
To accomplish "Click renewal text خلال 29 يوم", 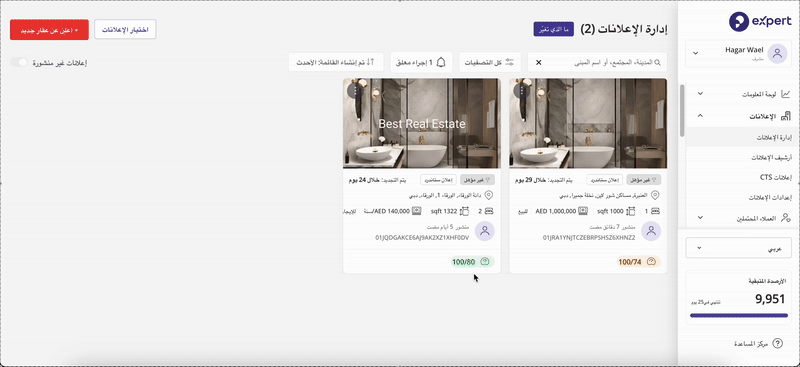I will click(x=531, y=180).
